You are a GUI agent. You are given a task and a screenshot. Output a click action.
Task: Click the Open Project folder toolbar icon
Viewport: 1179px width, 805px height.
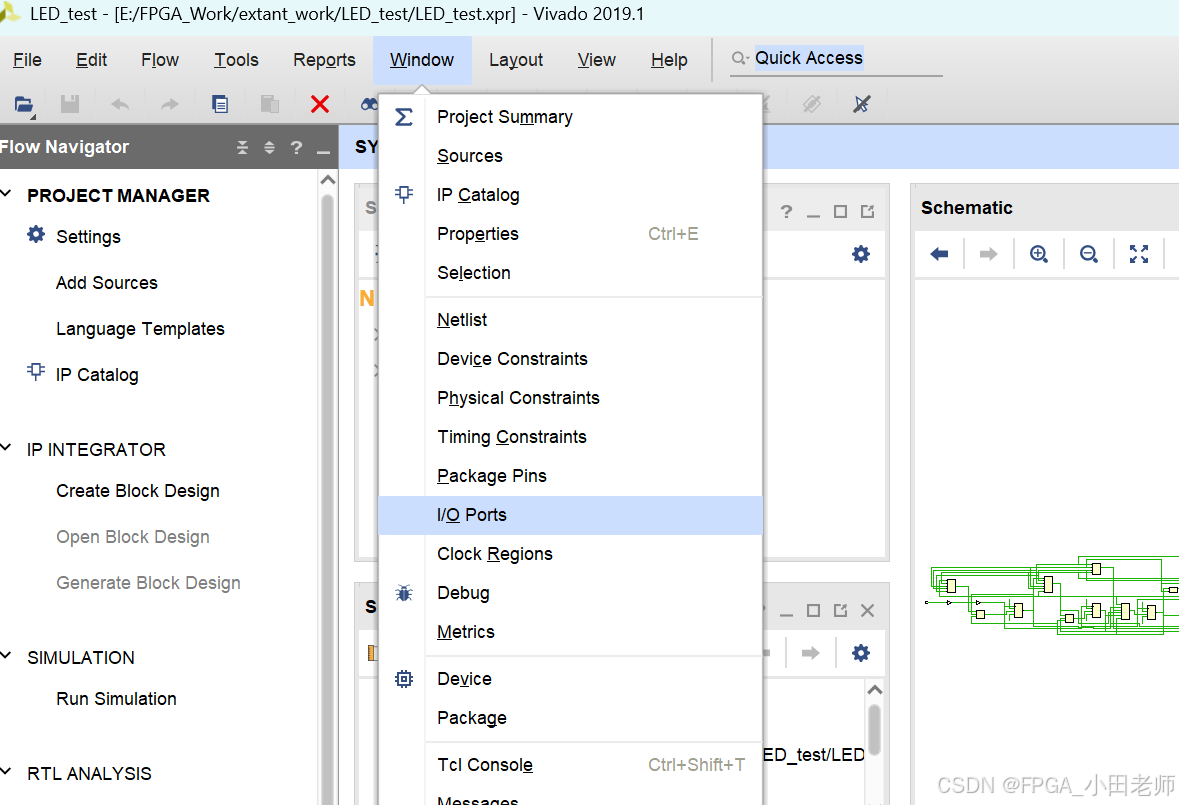point(23,104)
